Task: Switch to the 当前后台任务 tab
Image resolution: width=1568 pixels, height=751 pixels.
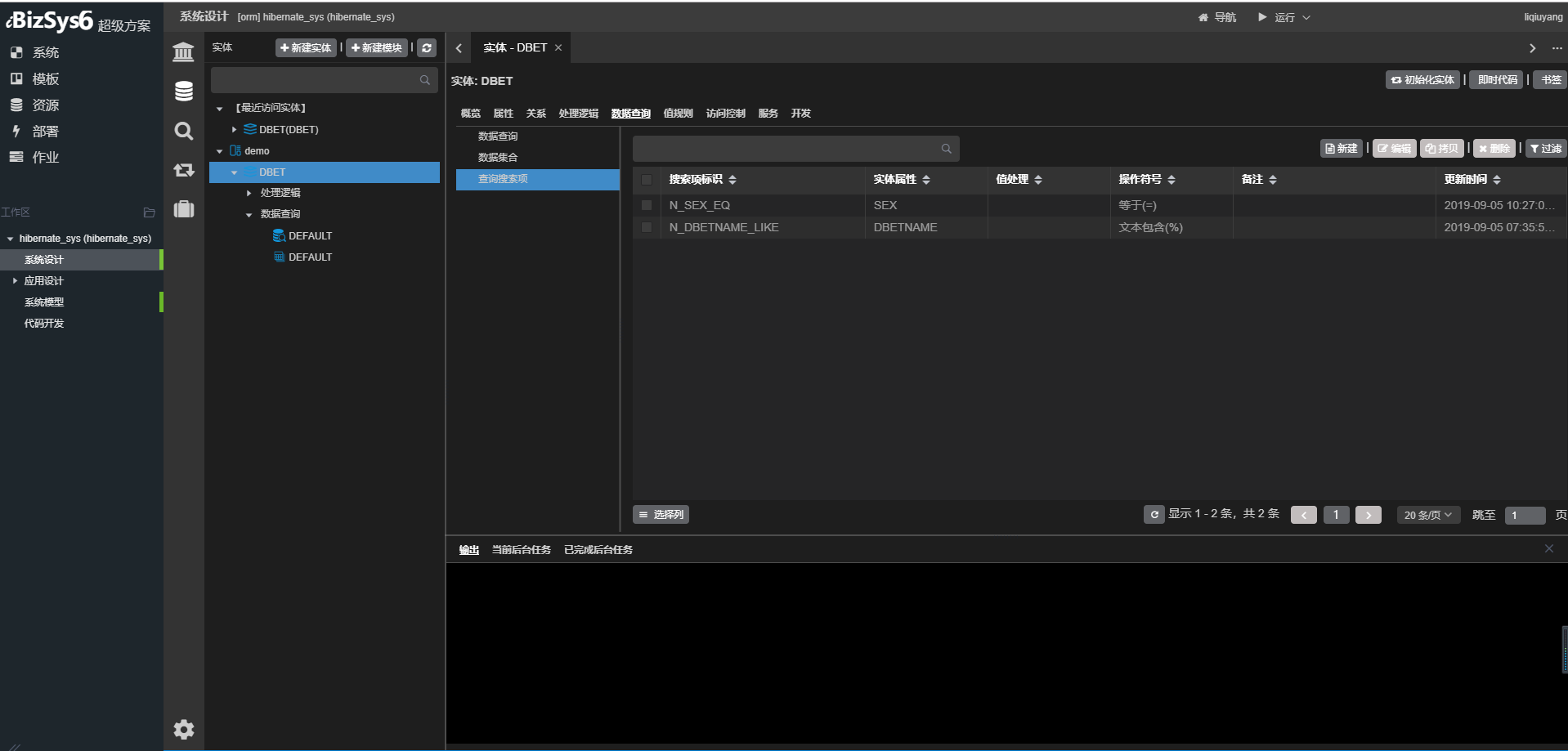Action: point(522,550)
